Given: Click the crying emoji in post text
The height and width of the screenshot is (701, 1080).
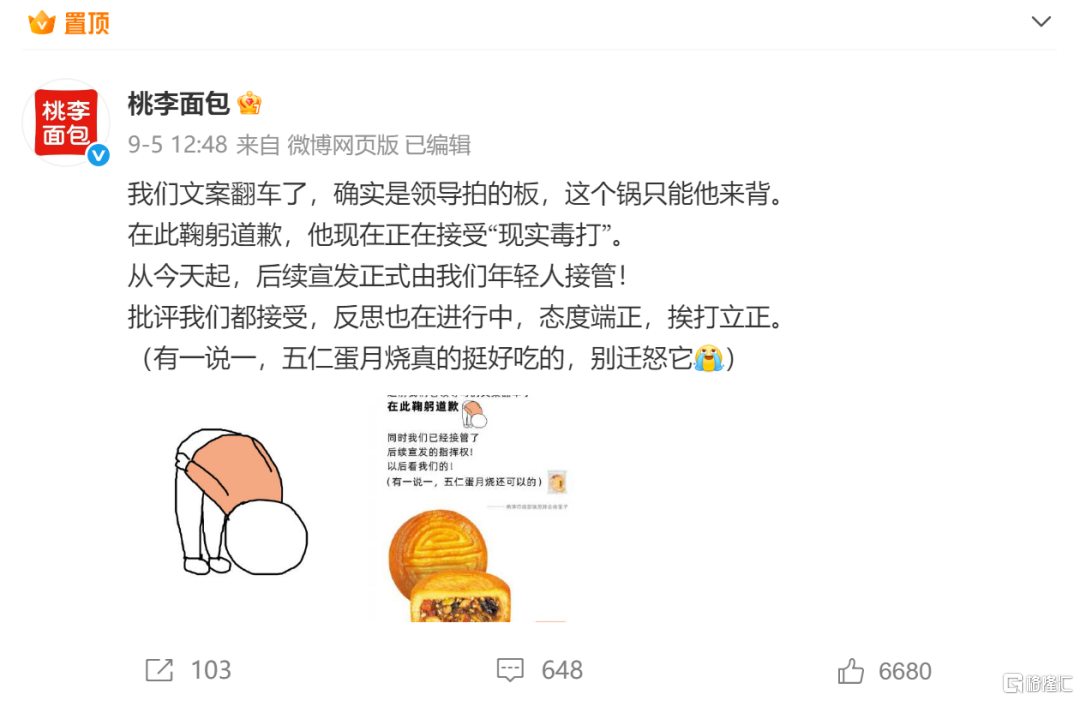Looking at the screenshot, I should 708,358.
